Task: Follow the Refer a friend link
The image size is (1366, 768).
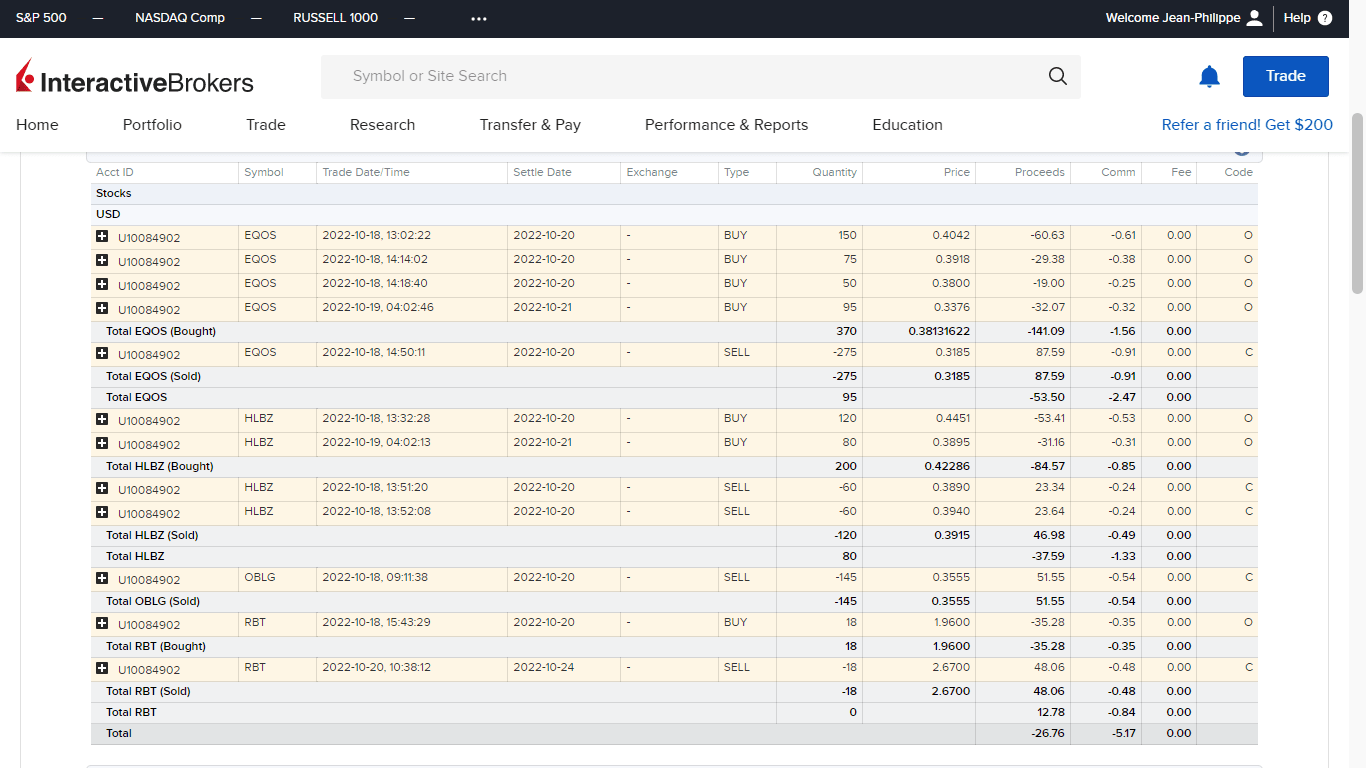Action: click(x=1247, y=125)
